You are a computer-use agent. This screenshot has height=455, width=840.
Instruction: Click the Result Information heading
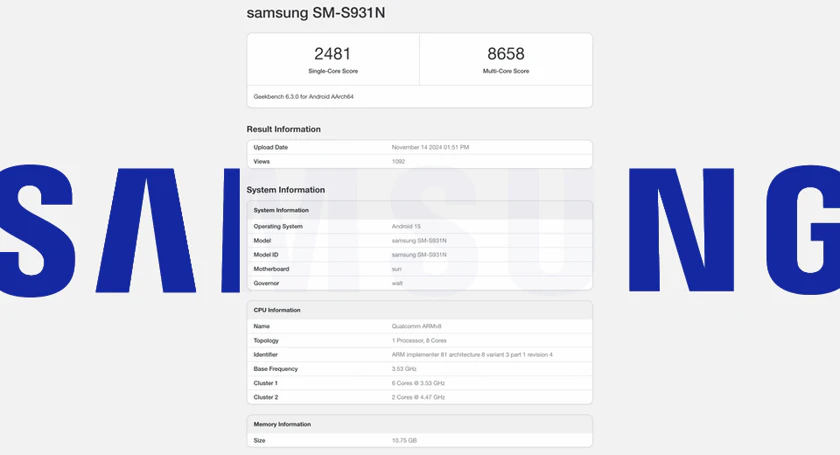click(x=283, y=129)
